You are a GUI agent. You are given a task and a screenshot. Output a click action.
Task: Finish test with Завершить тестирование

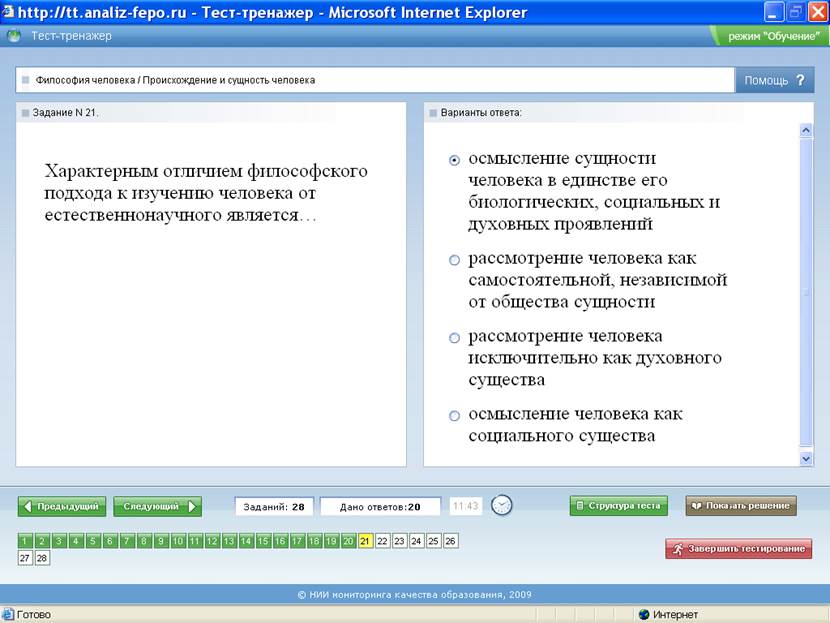(738, 549)
